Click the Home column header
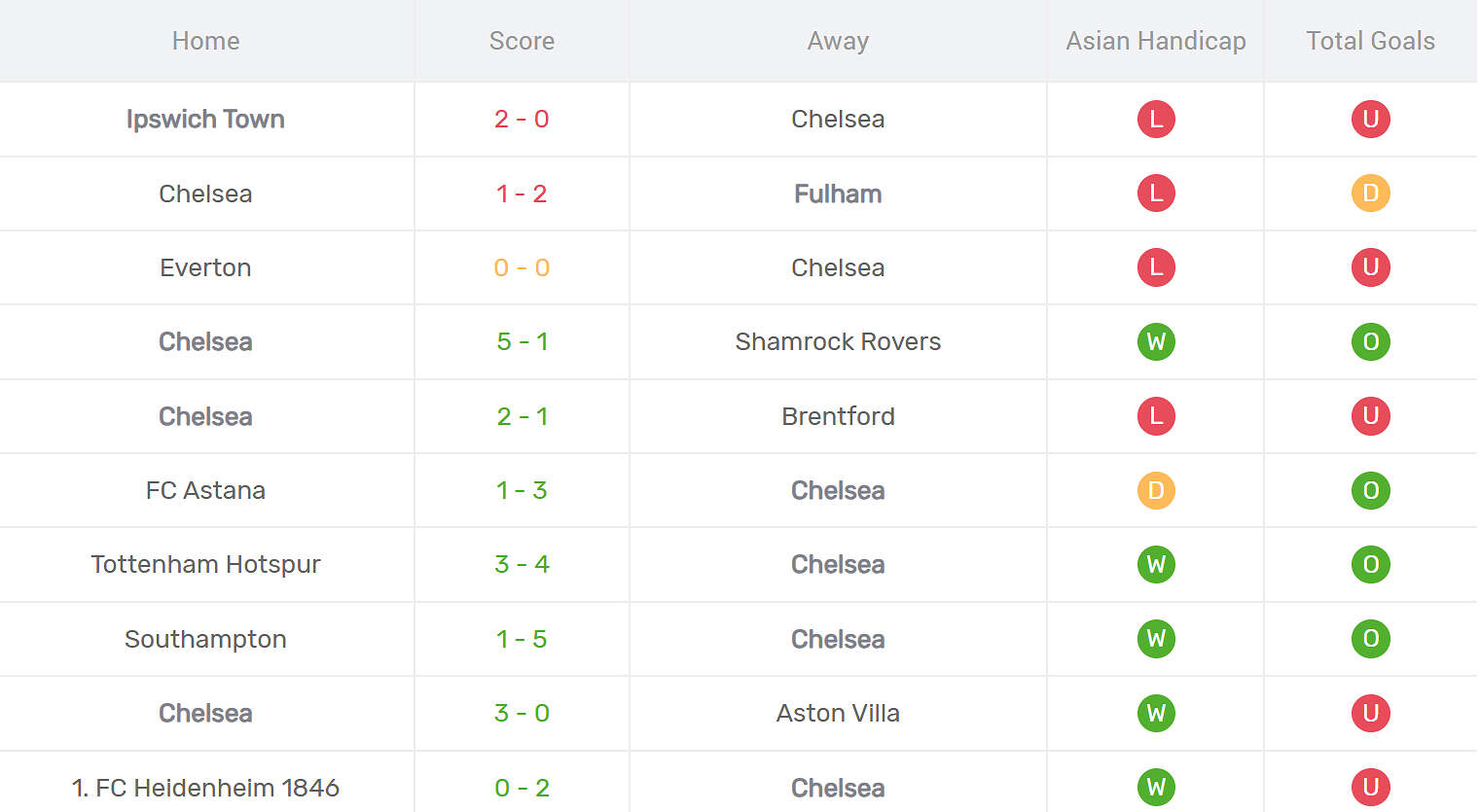This screenshot has height=812, width=1480. (x=205, y=41)
